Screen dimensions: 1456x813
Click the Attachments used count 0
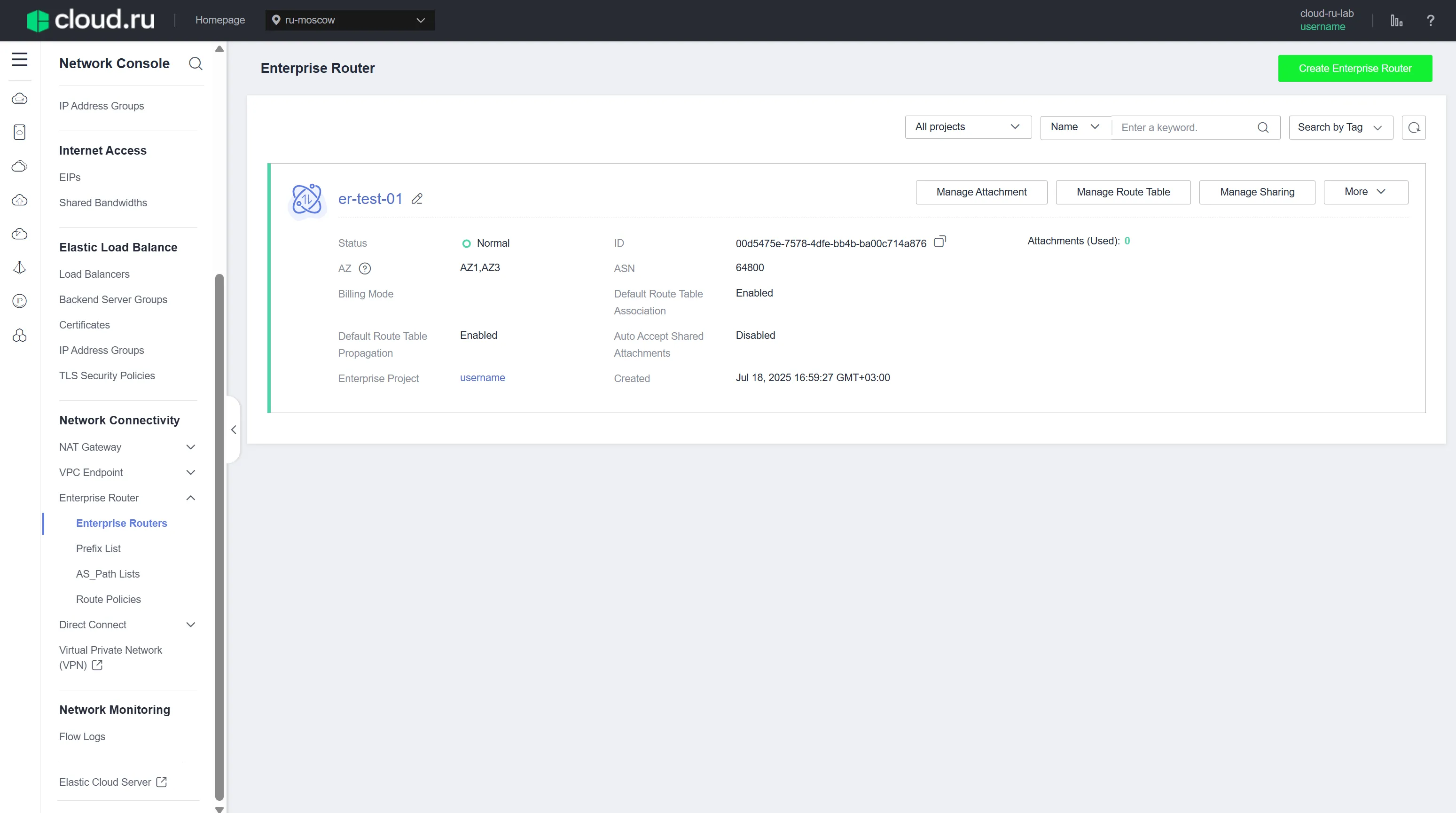[x=1127, y=241]
